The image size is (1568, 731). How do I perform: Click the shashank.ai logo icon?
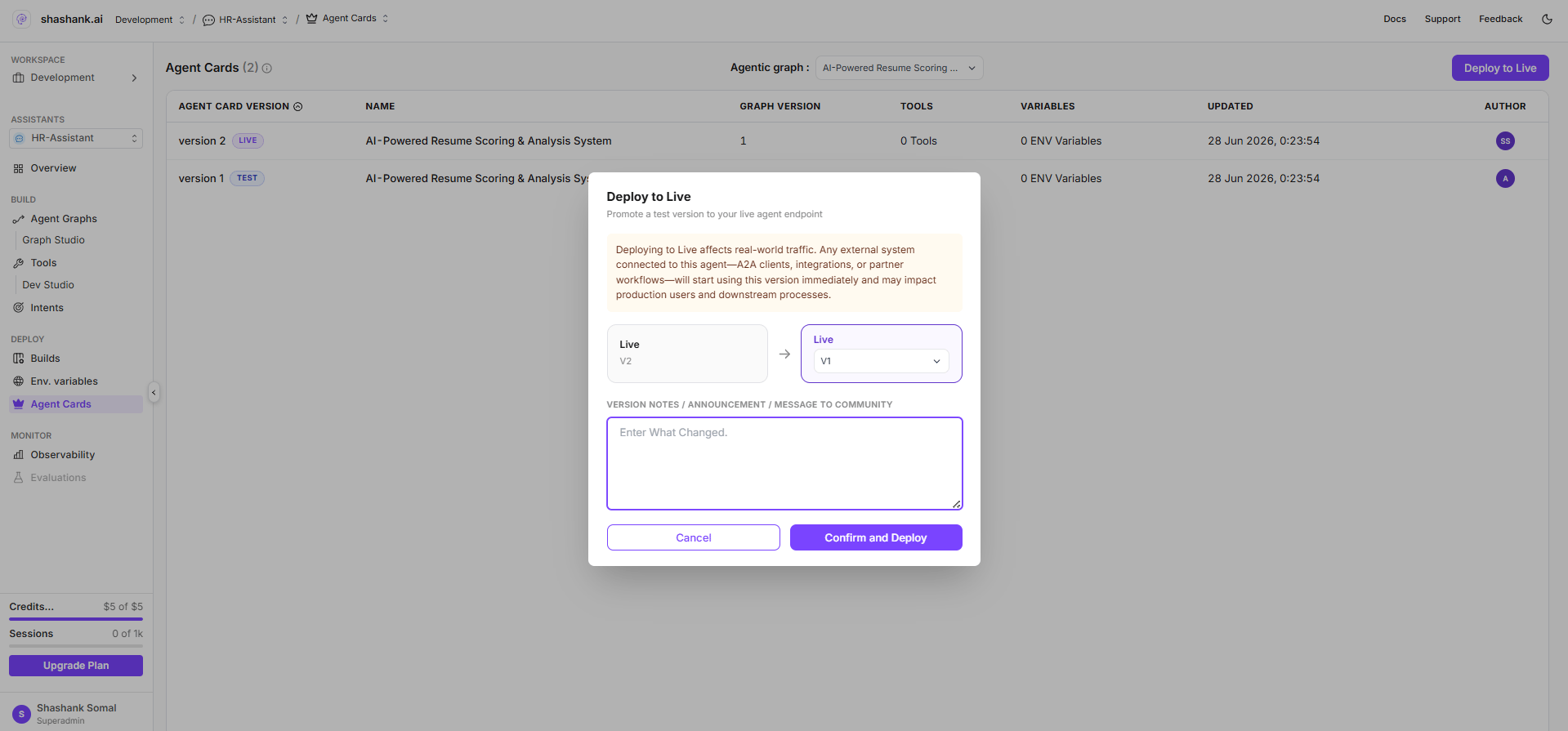(21, 19)
